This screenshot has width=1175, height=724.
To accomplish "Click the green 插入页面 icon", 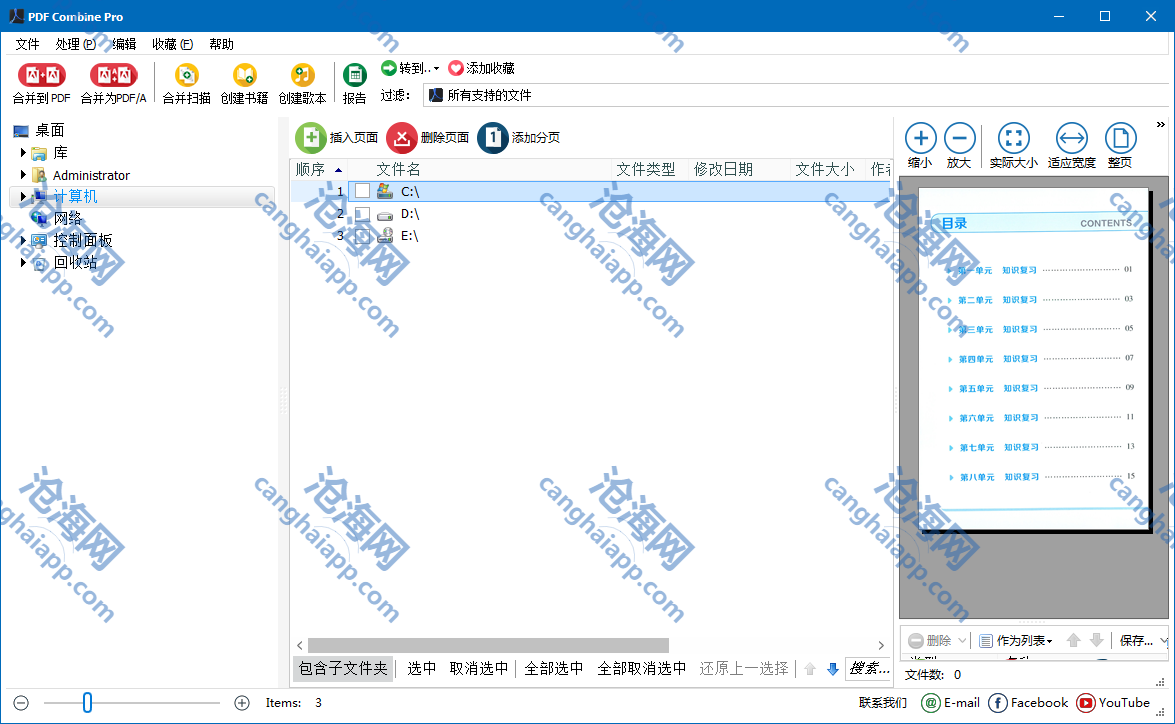I will pos(311,138).
